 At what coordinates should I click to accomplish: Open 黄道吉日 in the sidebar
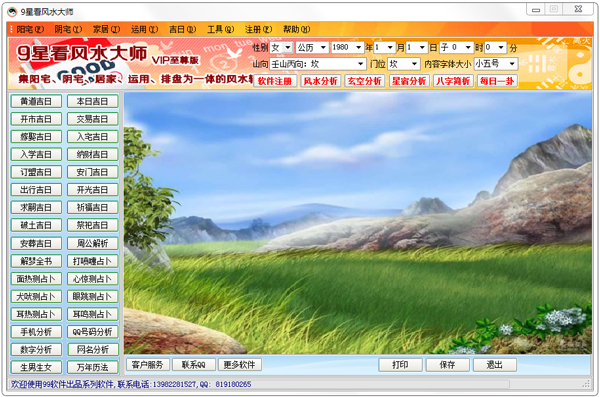click(36, 101)
